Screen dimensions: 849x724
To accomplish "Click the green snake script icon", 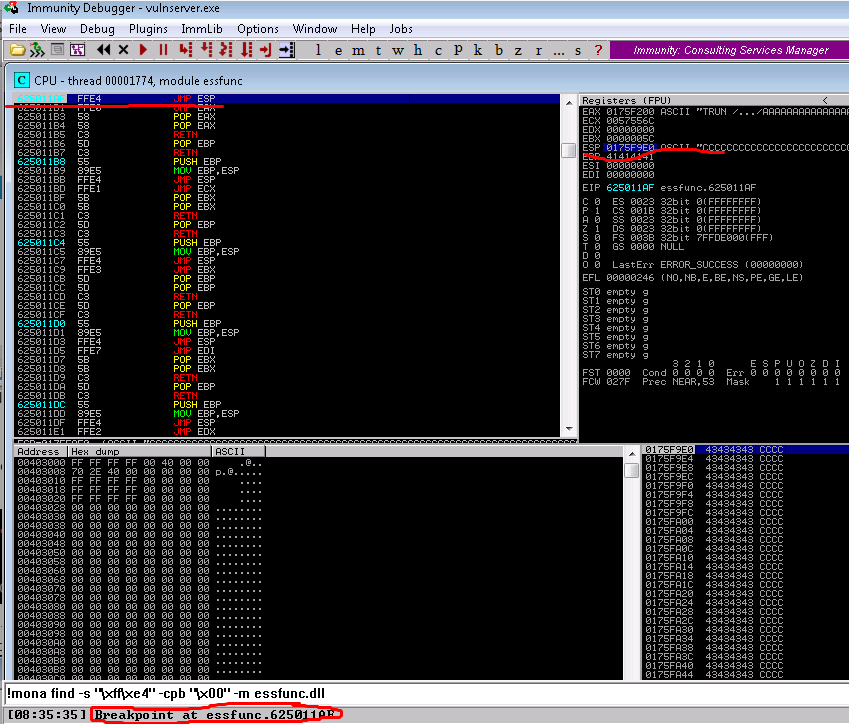I will pyautogui.click(x=37, y=50).
